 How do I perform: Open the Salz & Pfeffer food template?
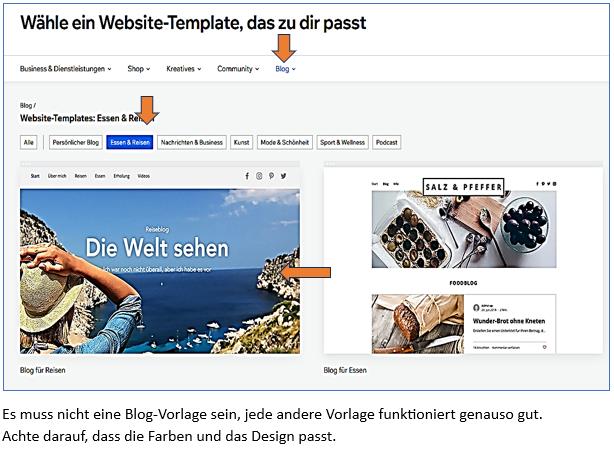pyautogui.click(x=463, y=258)
